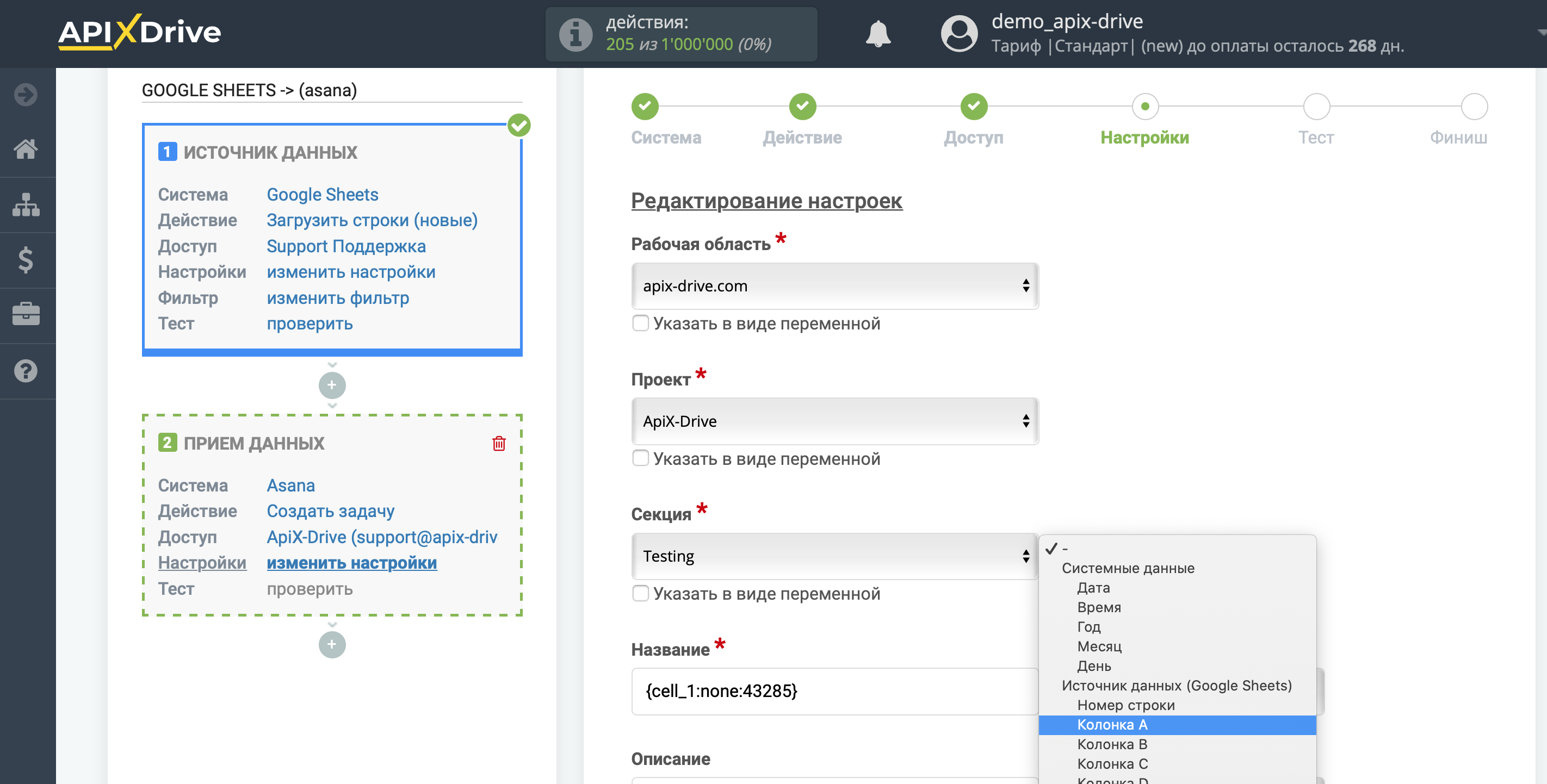Enable variable checkbox under Проект
Screen dimensions: 1547x784
tap(640, 458)
